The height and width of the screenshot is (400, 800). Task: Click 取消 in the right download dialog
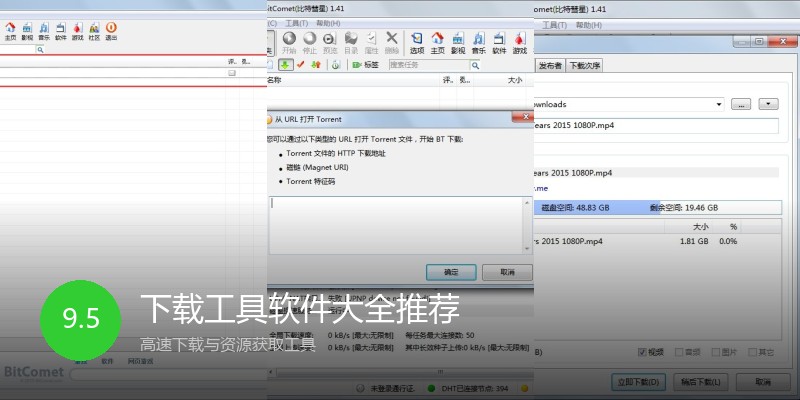tap(763, 382)
